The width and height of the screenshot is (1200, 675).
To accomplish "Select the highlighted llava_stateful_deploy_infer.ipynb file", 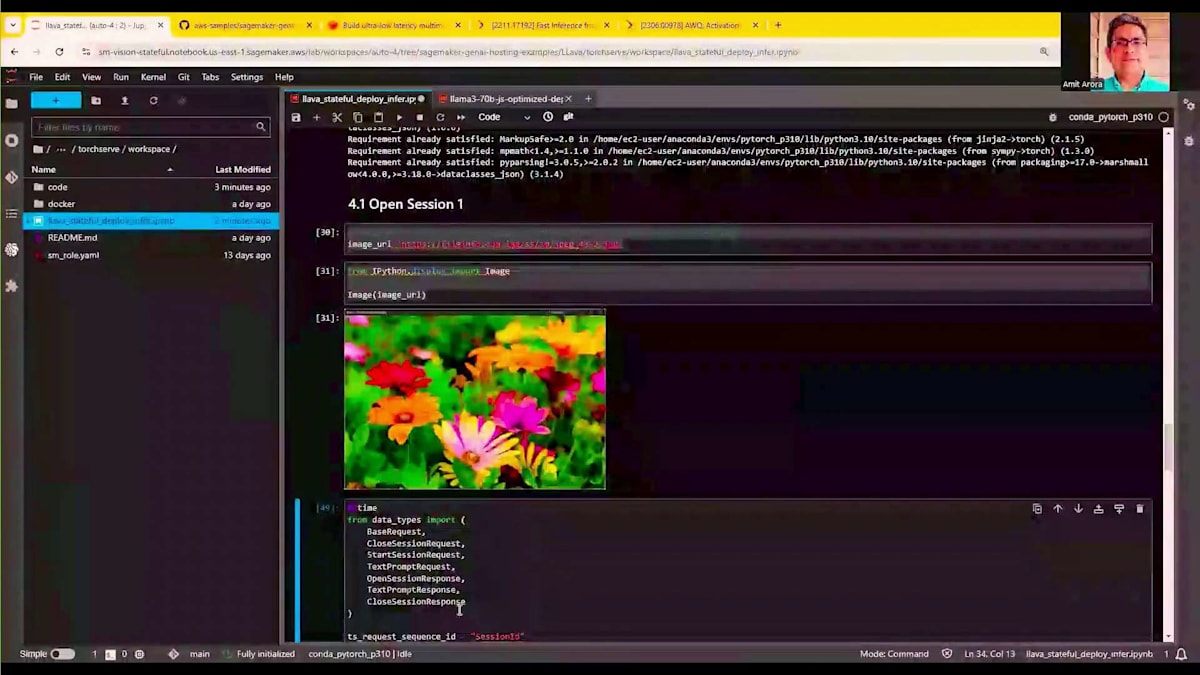I will tap(151, 221).
